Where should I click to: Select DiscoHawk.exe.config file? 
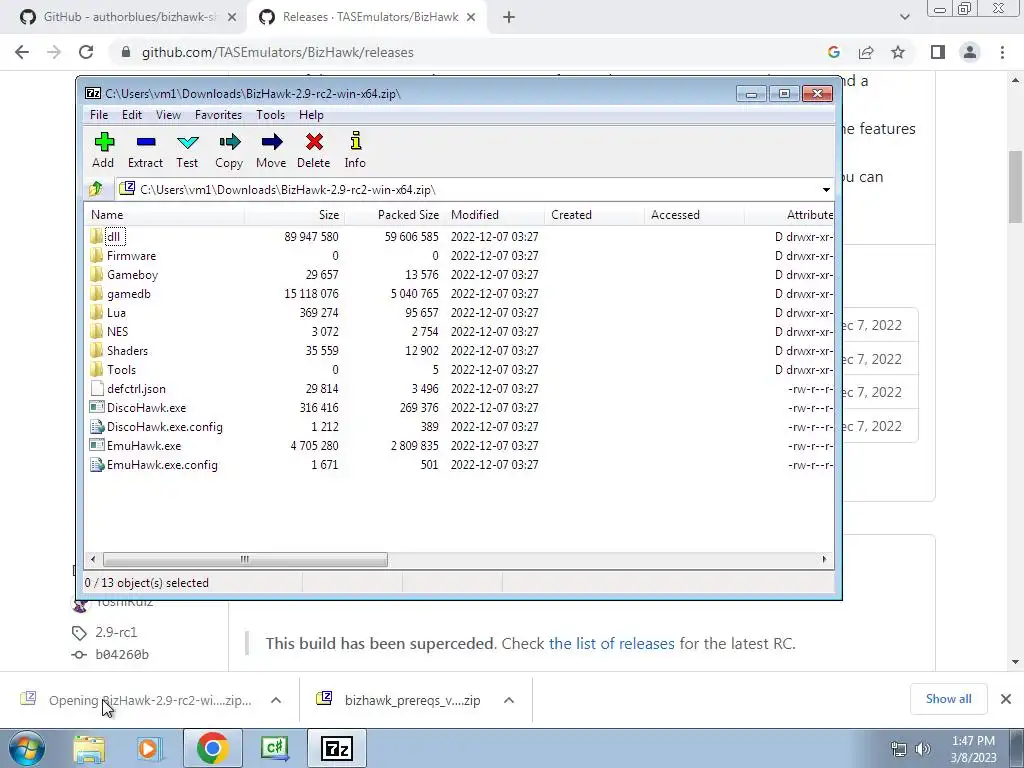click(165, 426)
